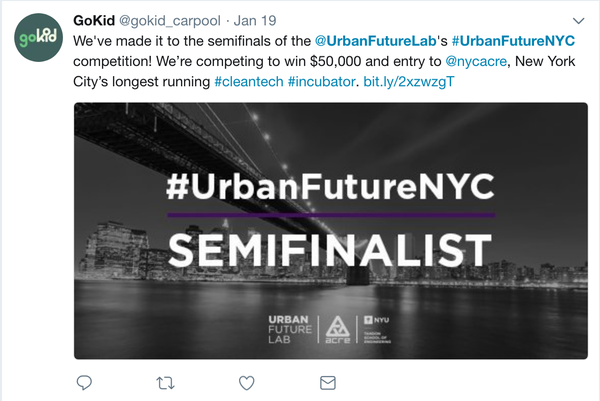This screenshot has width=600, height=401.
Task: Send the tweet via Direct Message envelope
Action: (326, 383)
